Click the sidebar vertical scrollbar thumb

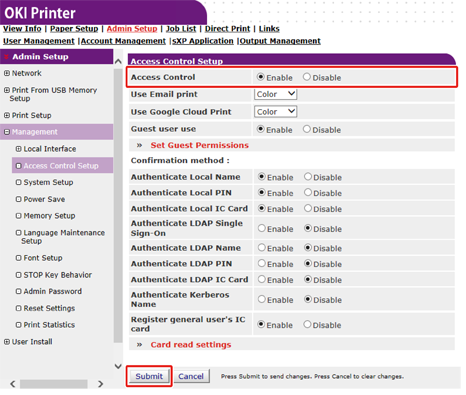[118, 206]
